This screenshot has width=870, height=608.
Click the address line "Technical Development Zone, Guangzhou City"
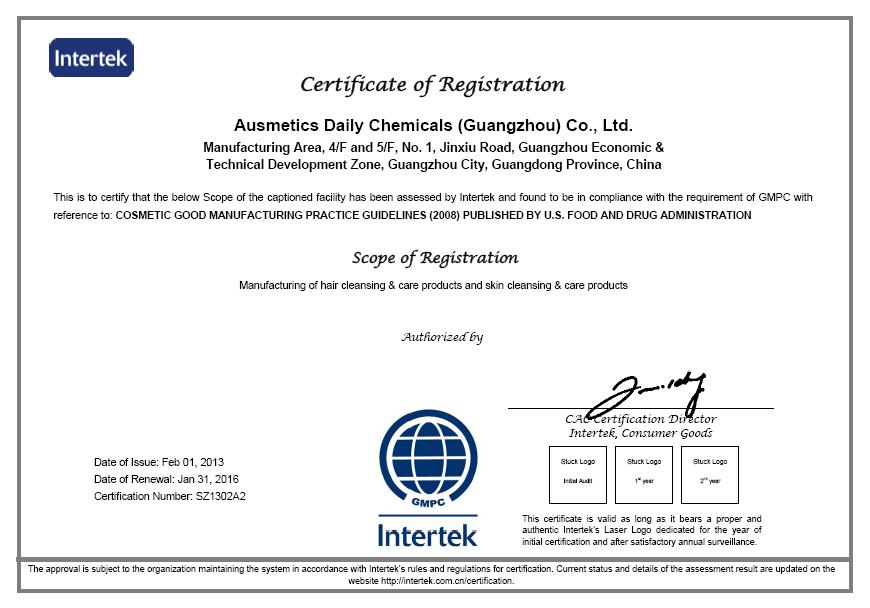(433, 165)
